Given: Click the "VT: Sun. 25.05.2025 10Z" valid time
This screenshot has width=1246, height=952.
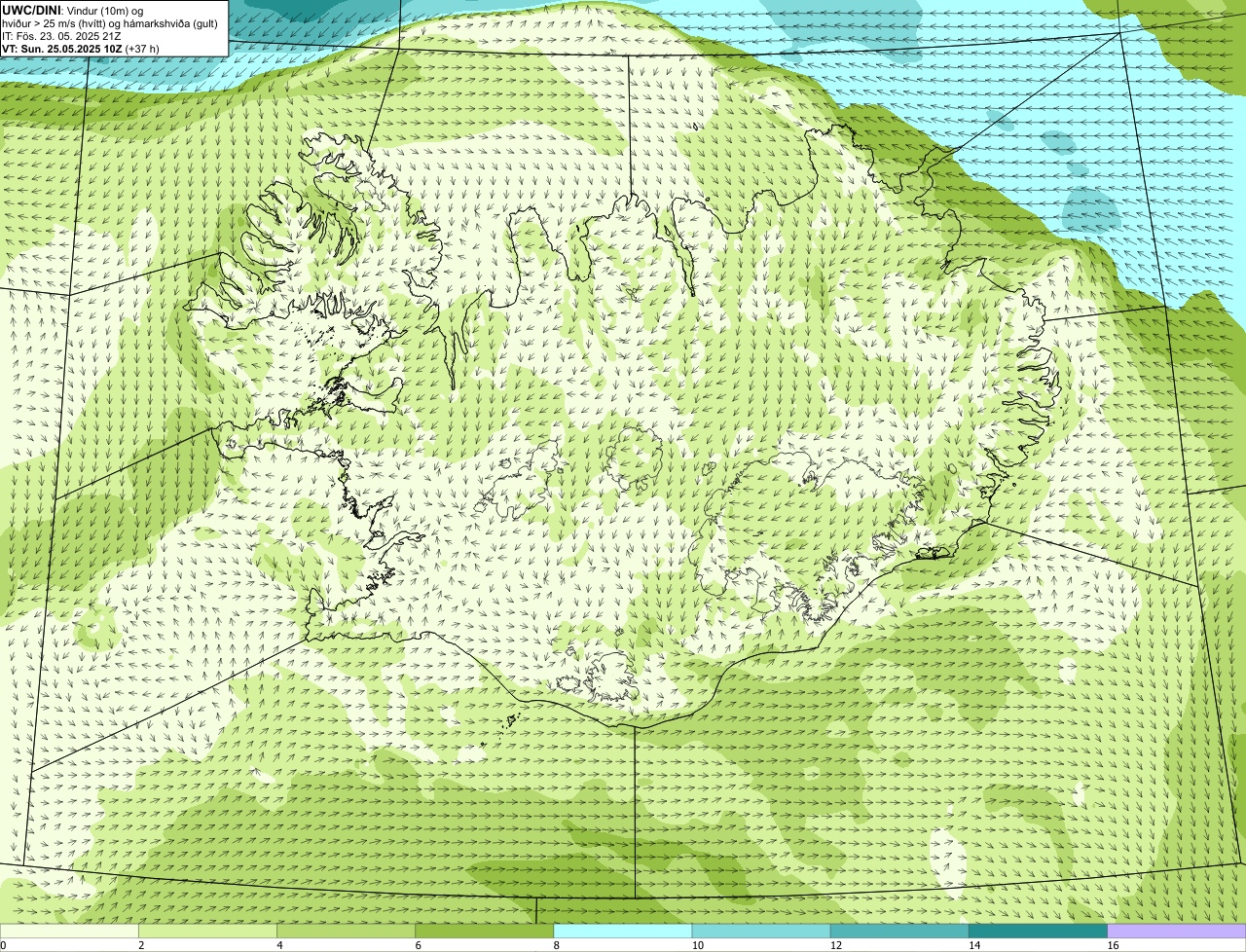Looking at the screenshot, I should [x=62, y=49].
